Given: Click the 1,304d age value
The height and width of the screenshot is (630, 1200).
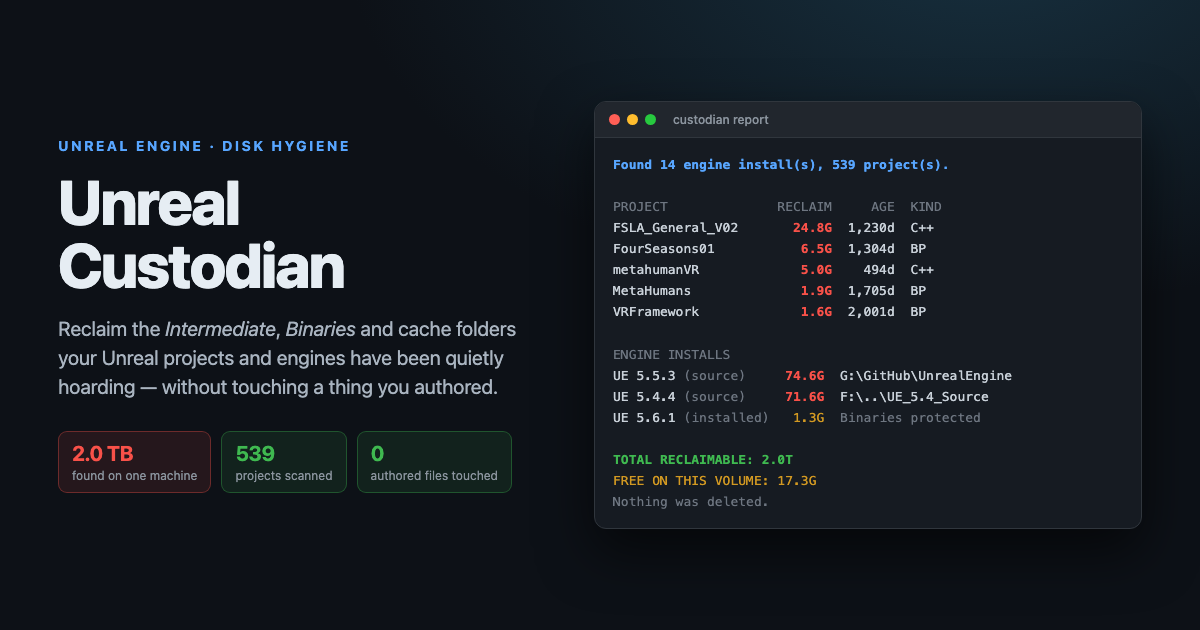Looking at the screenshot, I should 871,249.
